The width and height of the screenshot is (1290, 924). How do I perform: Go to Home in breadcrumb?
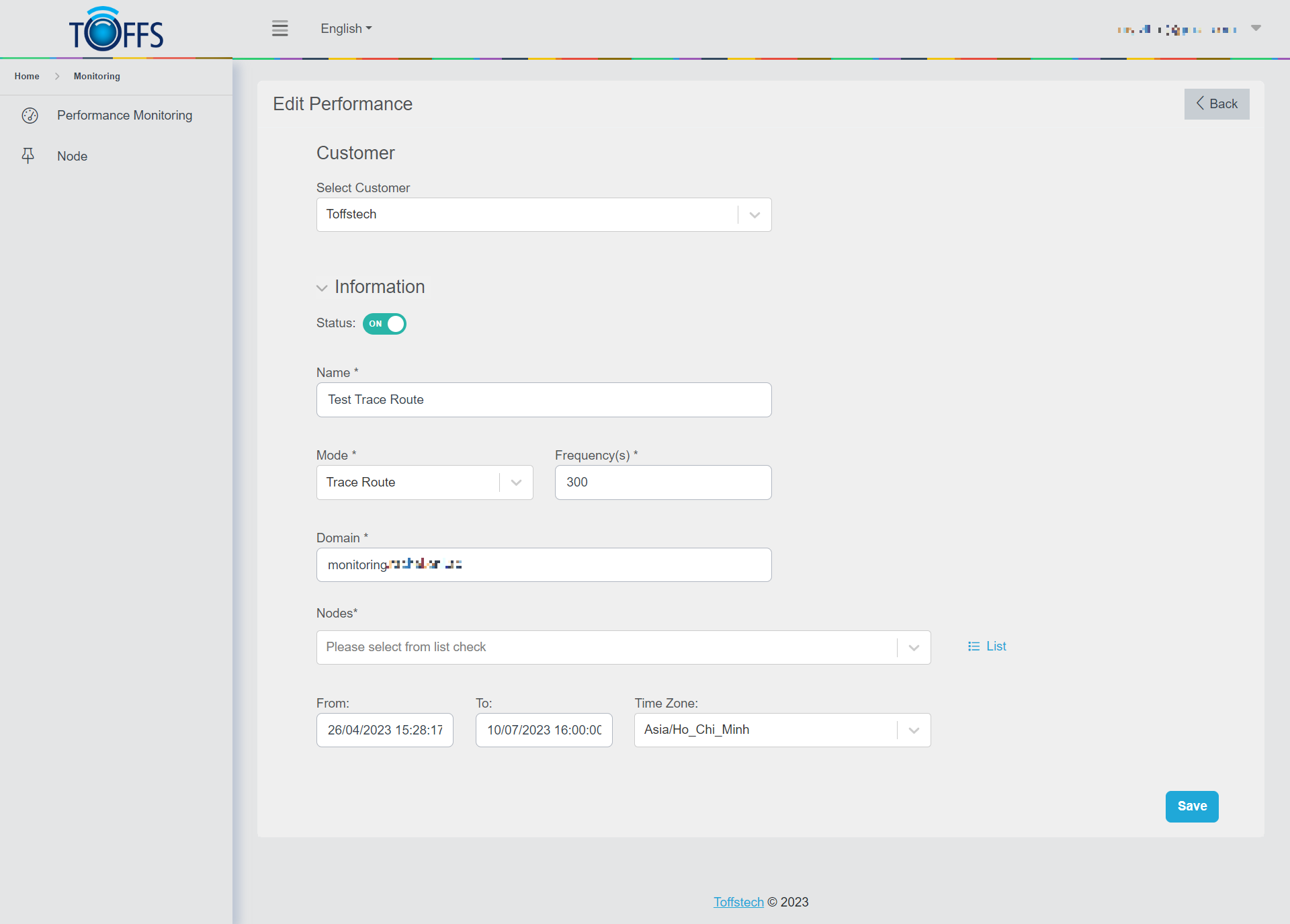coord(27,77)
